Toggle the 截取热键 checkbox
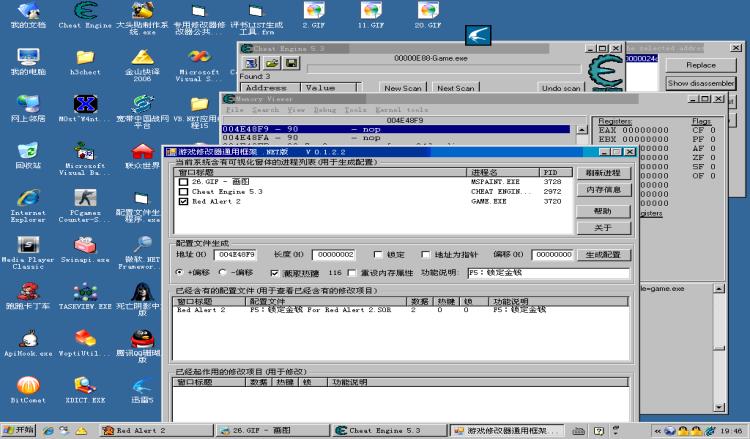Image resolution: width=750 pixels, height=439 pixels. click(x=274, y=273)
